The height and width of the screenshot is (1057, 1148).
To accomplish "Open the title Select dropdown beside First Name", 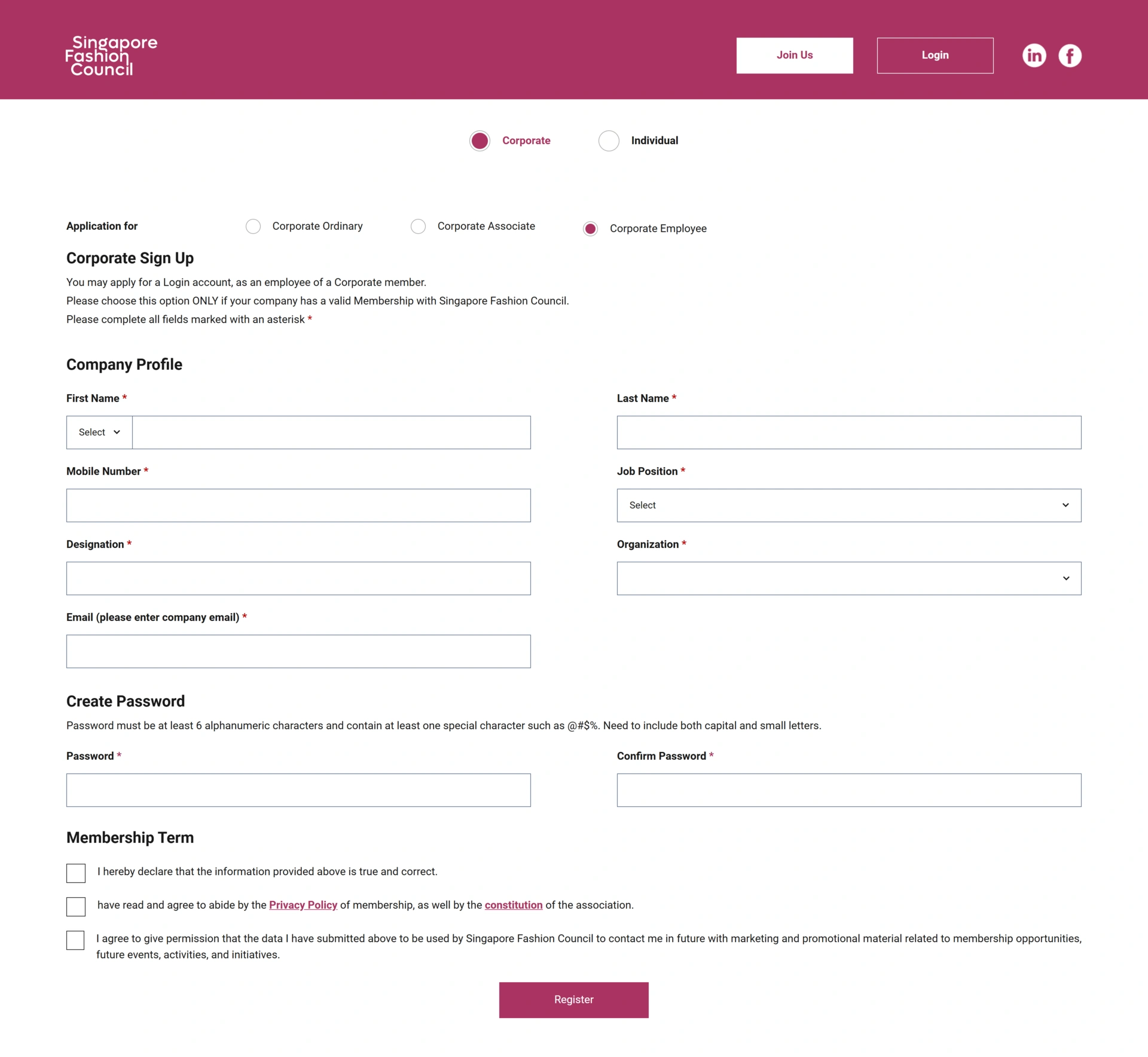I will coord(99,432).
